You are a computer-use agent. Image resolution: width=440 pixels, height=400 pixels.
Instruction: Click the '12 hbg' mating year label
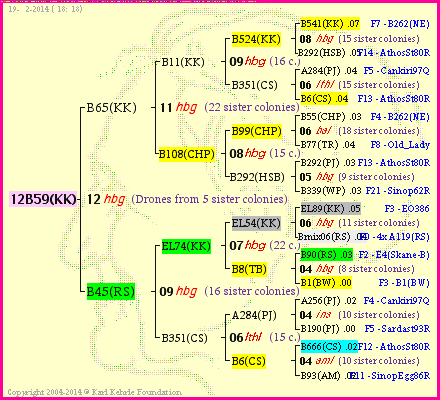(x=106, y=199)
